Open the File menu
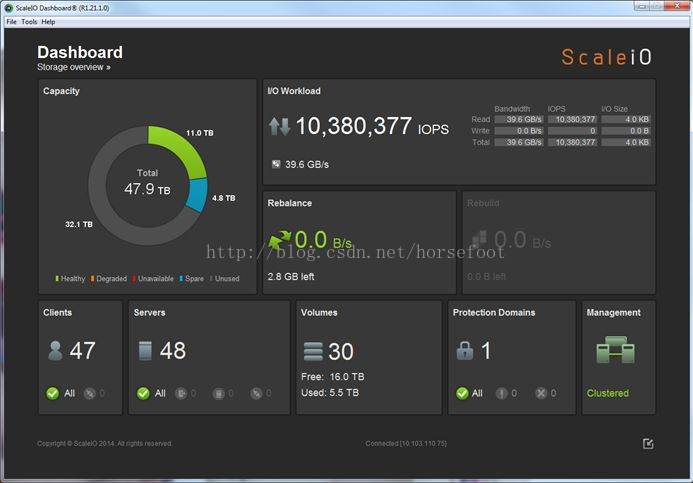693x483 pixels. (x=11, y=21)
